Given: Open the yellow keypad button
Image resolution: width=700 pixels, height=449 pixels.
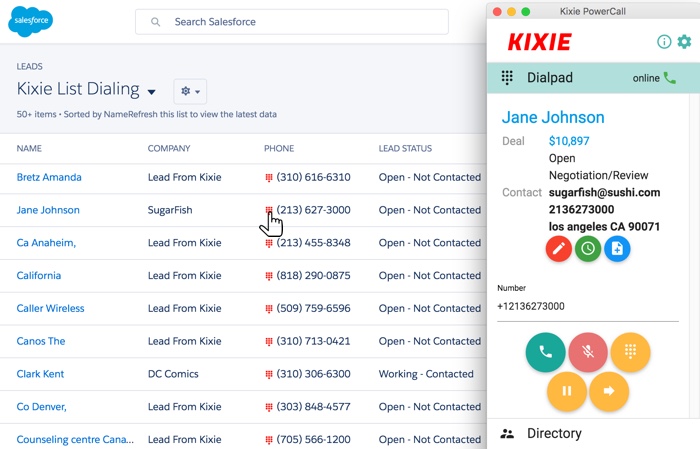Looking at the screenshot, I should [630, 352].
